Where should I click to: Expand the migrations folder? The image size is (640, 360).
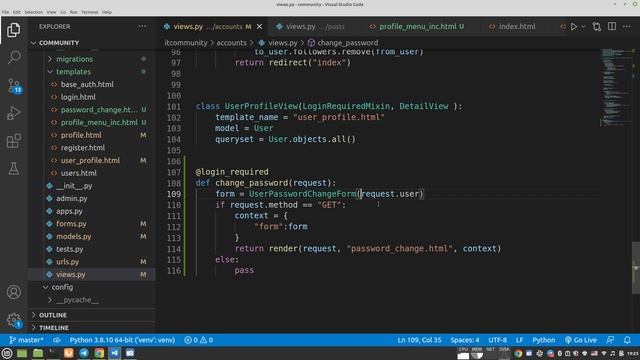pyautogui.click(x=92, y=59)
